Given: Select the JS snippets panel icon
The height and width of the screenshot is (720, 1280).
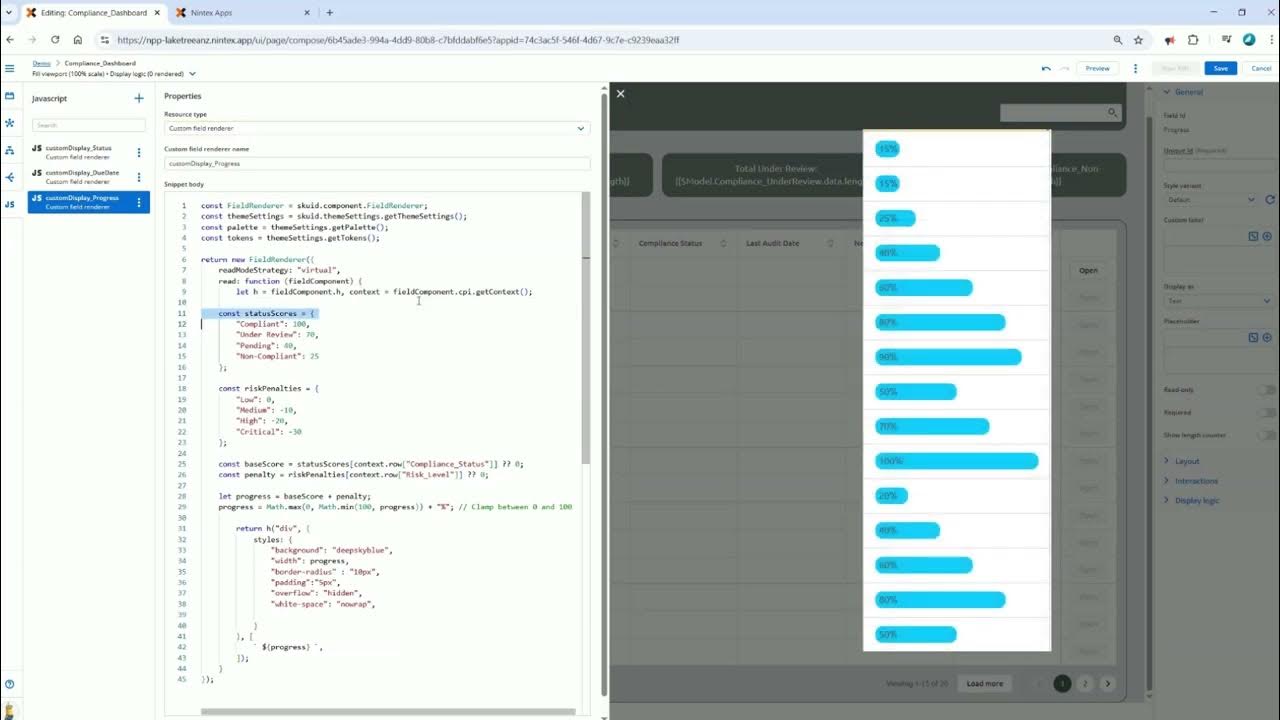Looking at the screenshot, I should click(11, 203).
